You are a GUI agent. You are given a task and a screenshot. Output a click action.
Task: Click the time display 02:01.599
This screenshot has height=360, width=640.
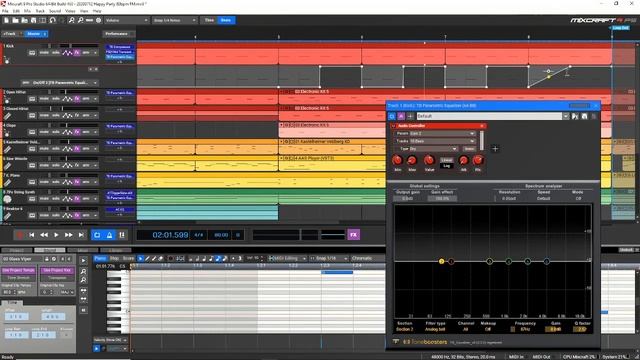(x=170, y=235)
